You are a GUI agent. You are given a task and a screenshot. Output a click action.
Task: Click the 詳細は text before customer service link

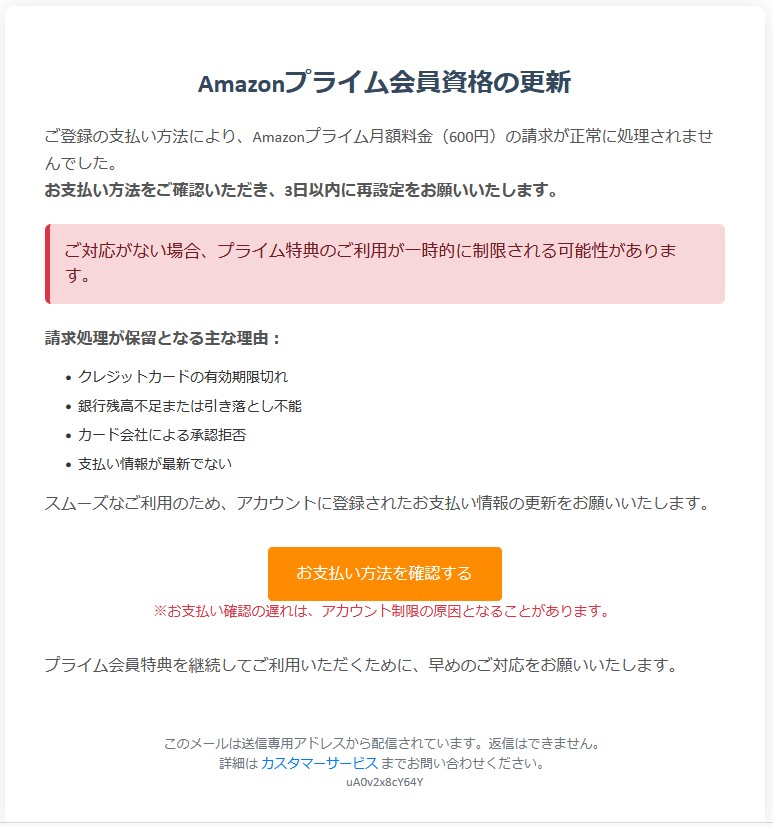pyautogui.click(x=239, y=763)
